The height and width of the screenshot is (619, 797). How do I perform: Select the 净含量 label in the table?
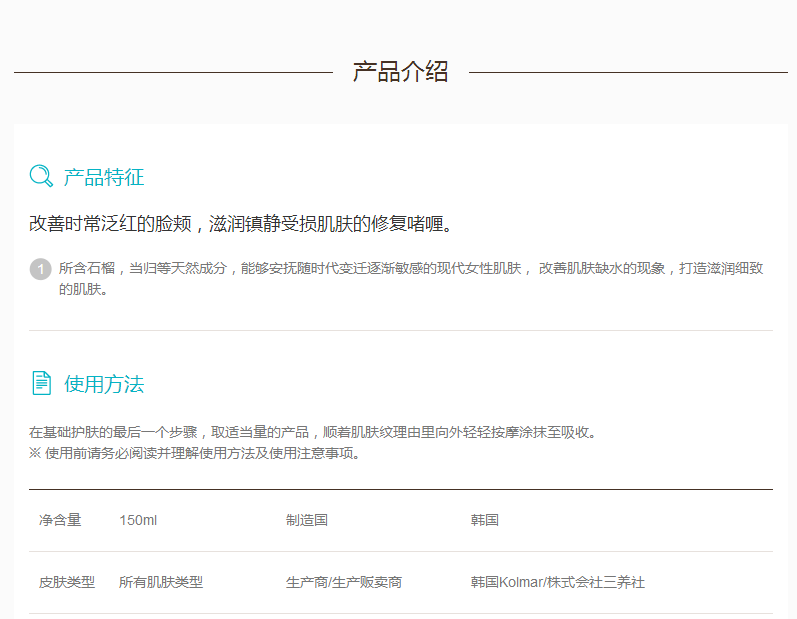60,520
